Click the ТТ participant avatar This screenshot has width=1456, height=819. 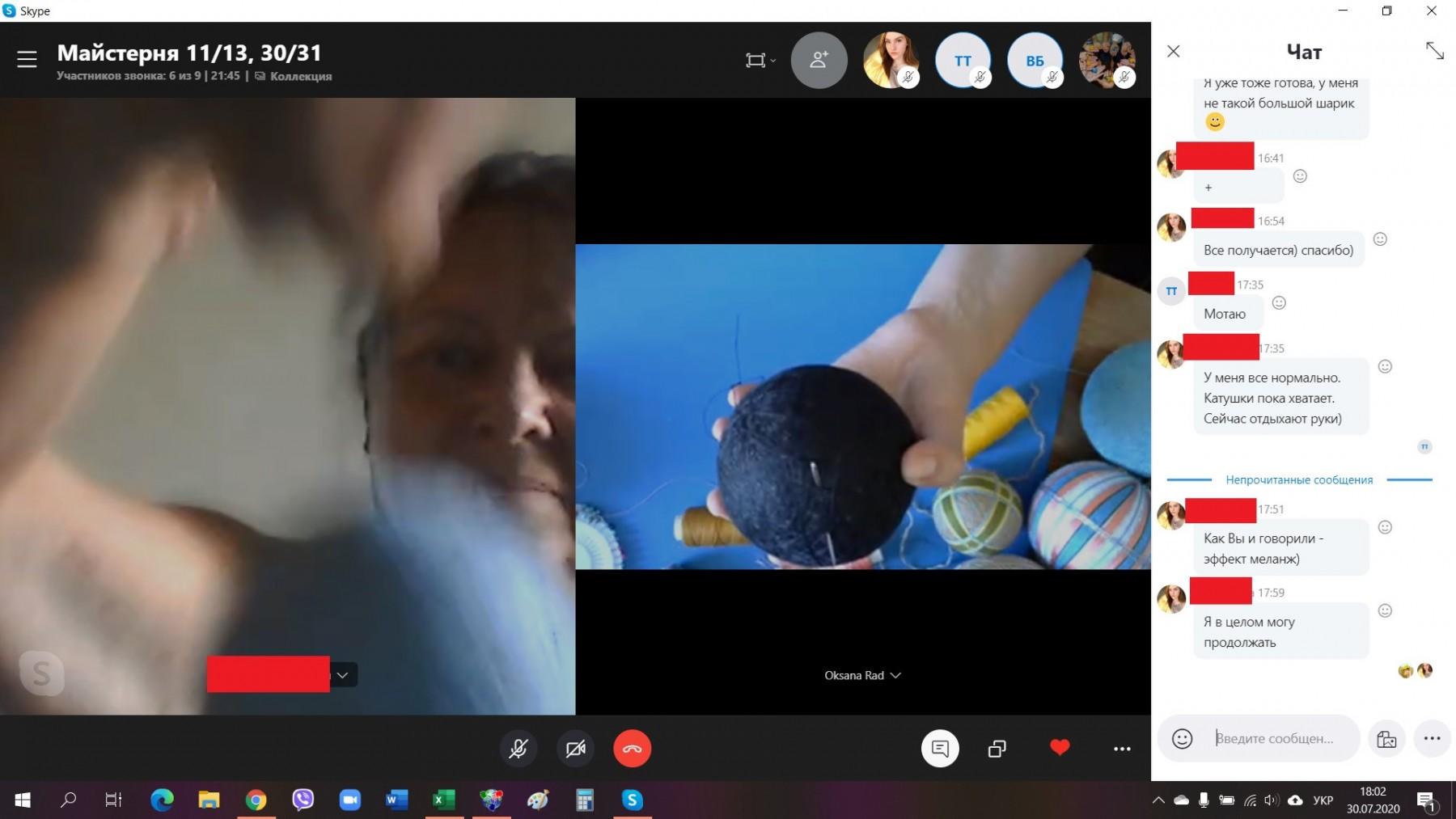pyautogui.click(x=963, y=60)
